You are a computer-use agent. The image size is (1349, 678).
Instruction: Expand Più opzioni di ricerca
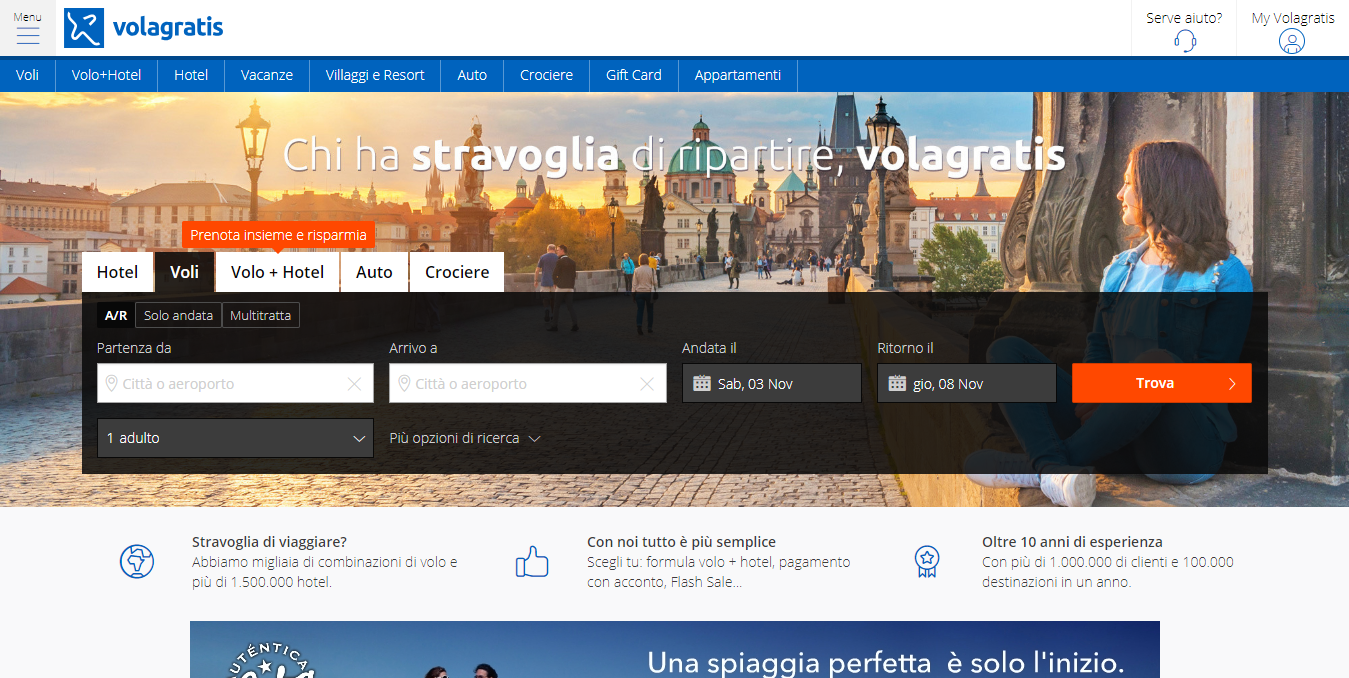(x=465, y=438)
